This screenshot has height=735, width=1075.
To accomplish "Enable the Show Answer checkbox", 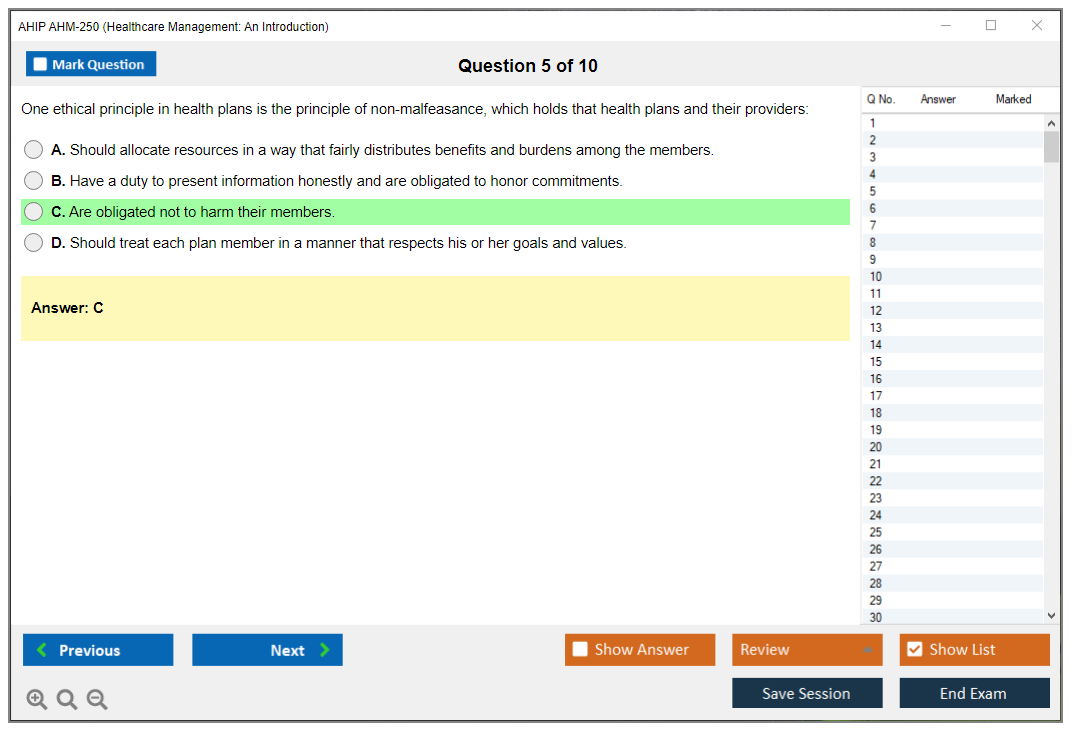I will pyautogui.click(x=581, y=650).
